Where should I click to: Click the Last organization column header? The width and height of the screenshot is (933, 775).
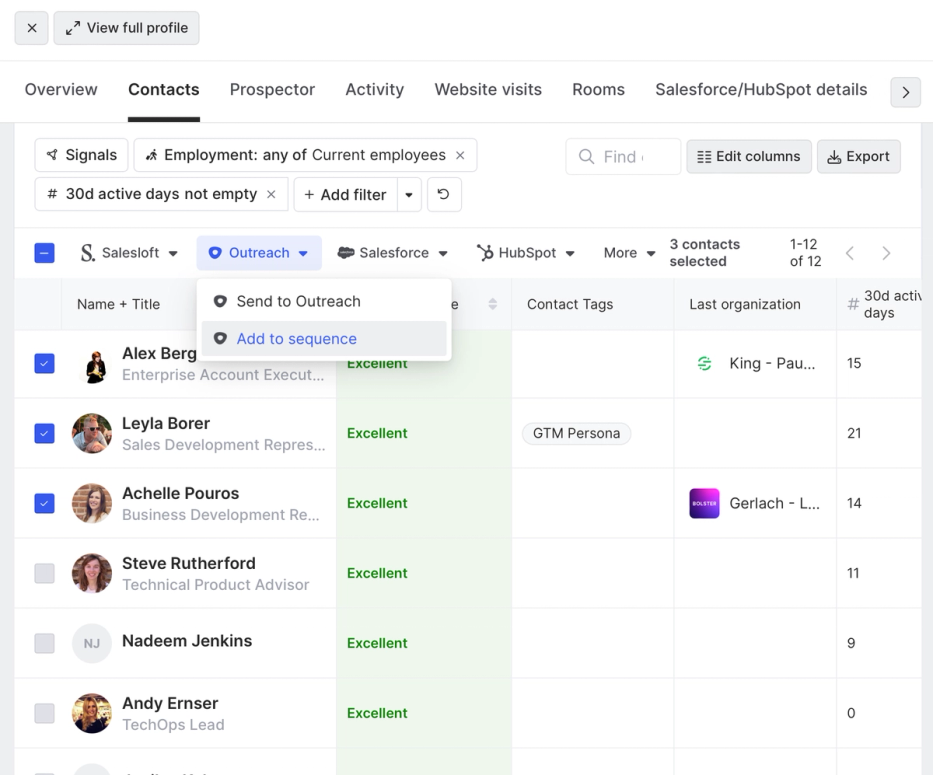tap(744, 304)
